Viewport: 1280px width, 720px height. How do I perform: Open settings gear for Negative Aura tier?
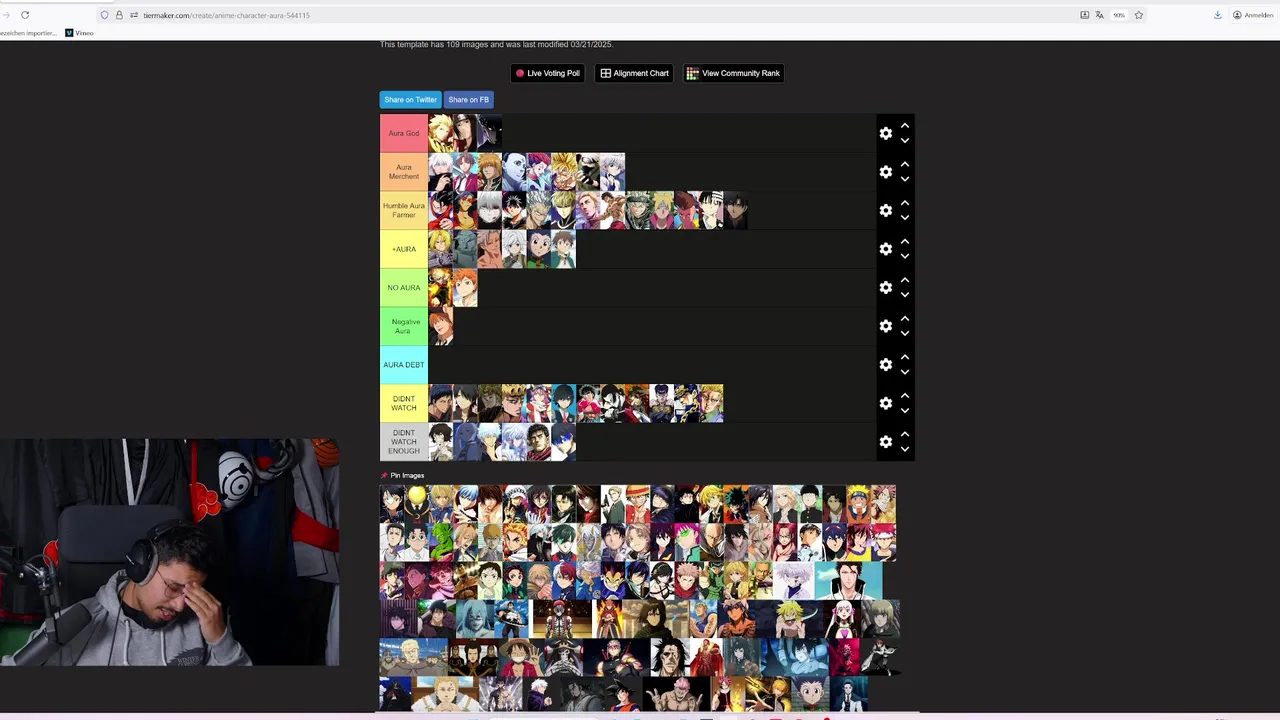885,326
